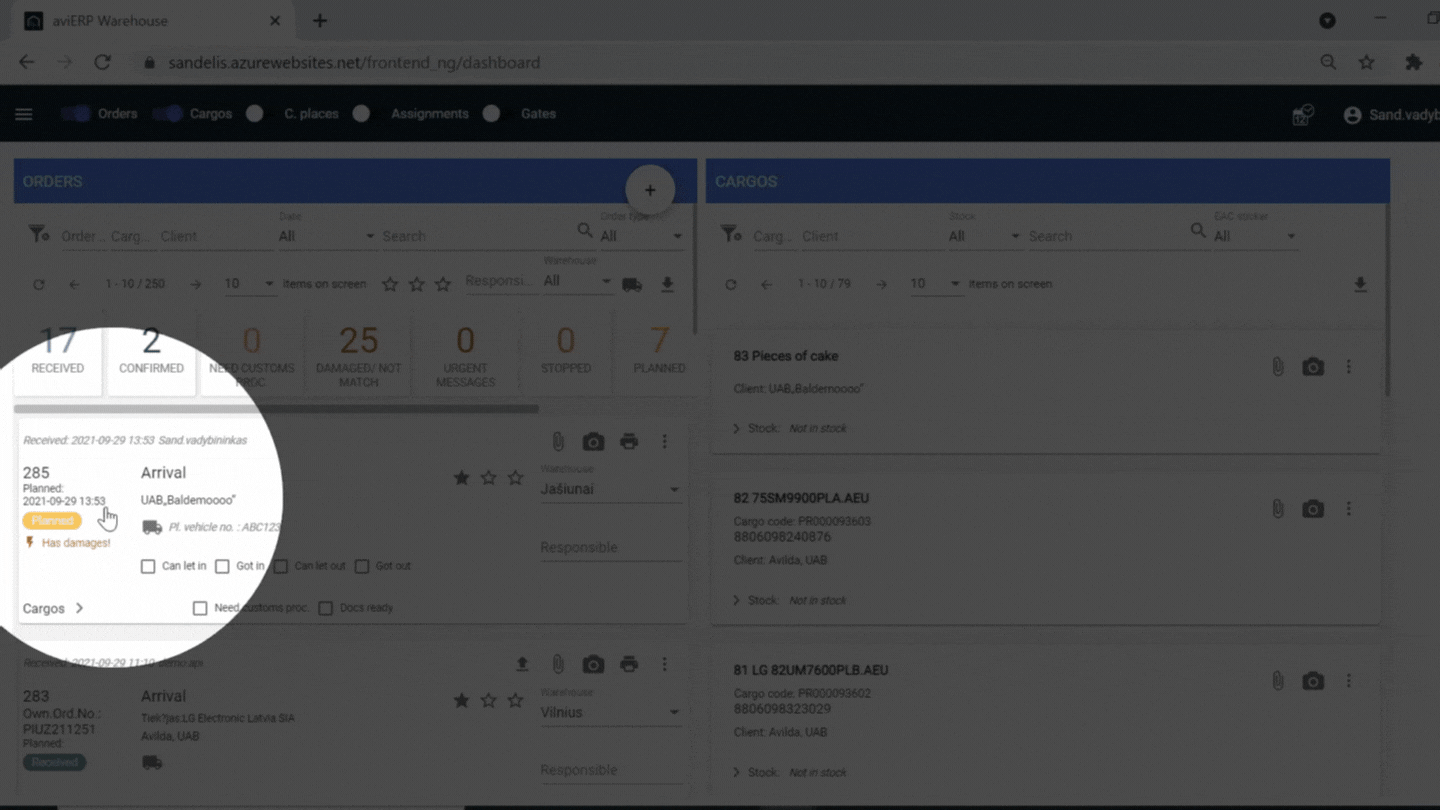The width and height of the screenshot is (1440, 810).
Task: Open the EAC sticker dropdown
Action: [1255, 236]
